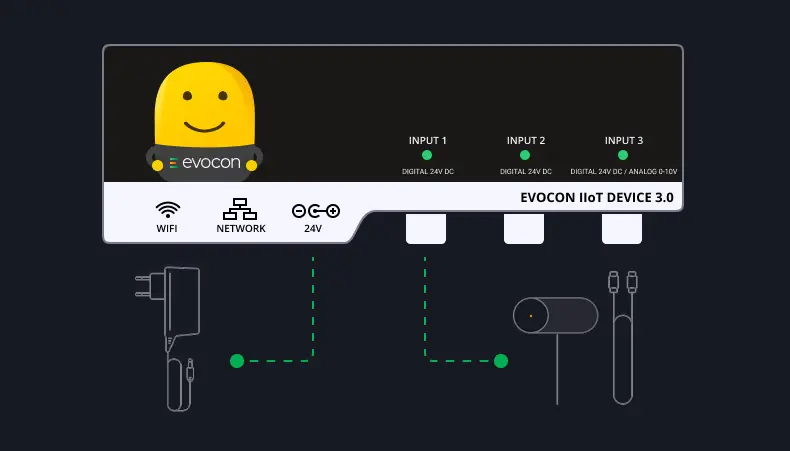This screenshot has width=790, height=451.
Task: Click the right yellow dot beside evocon logo
Action: 251,165
